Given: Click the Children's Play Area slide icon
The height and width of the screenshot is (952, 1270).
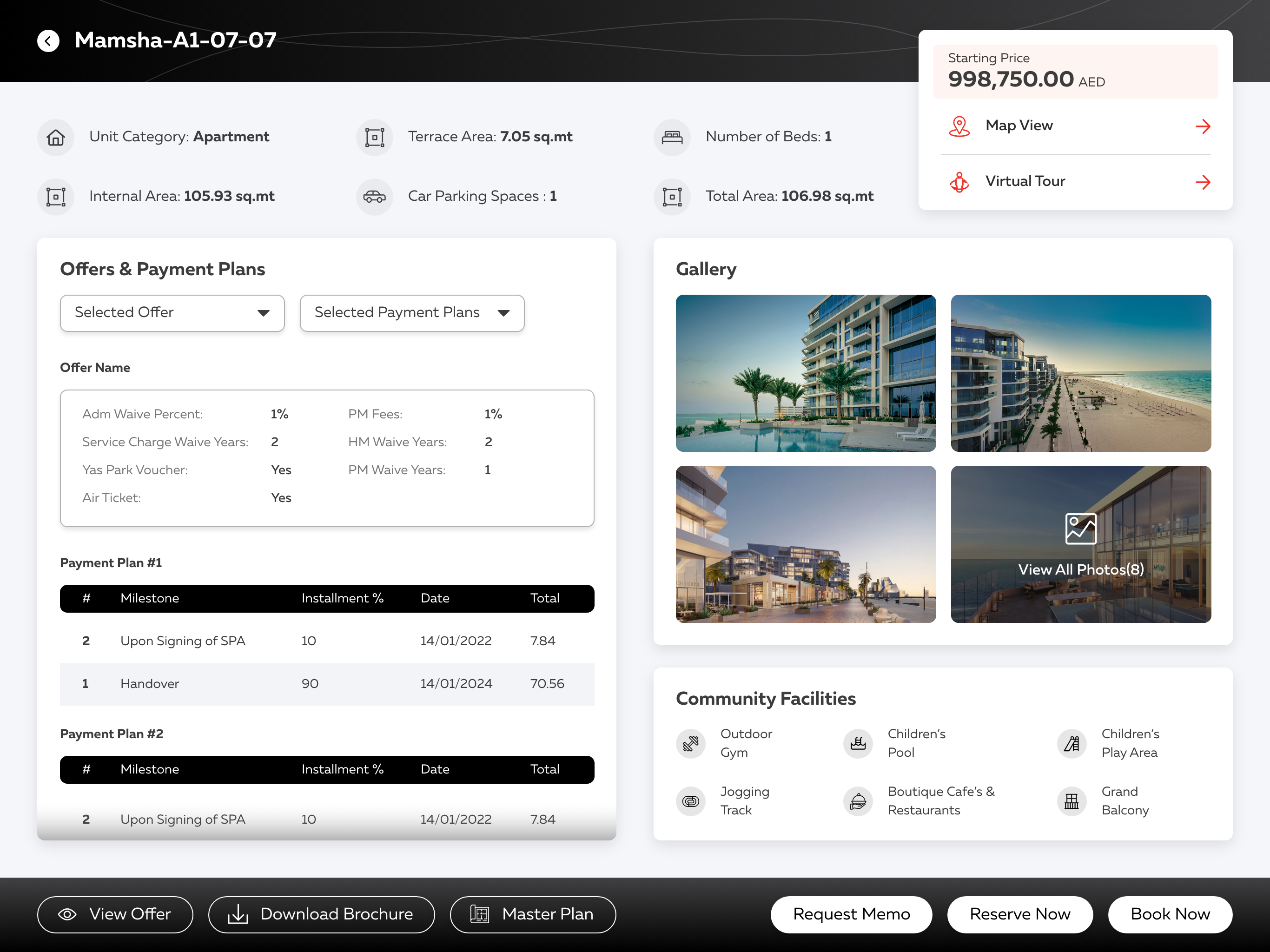Looking at the screenshot, I should 1072,744.
